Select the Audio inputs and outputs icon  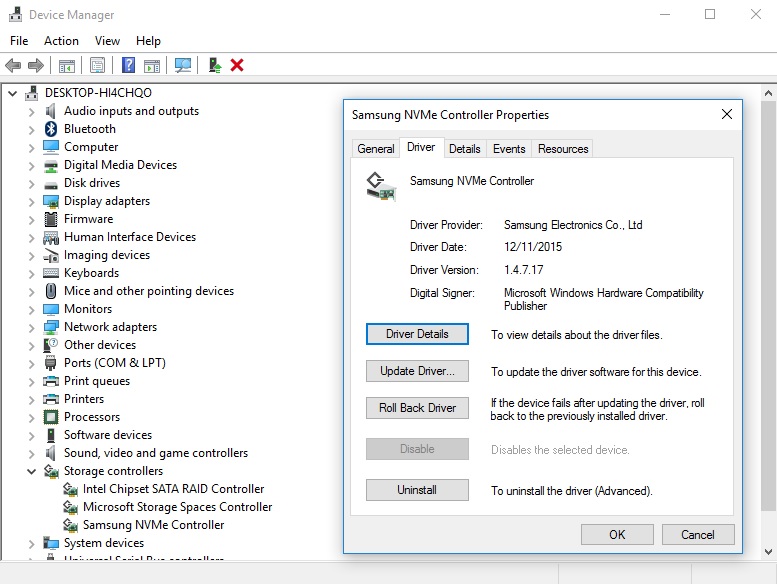tap(51, 111)
